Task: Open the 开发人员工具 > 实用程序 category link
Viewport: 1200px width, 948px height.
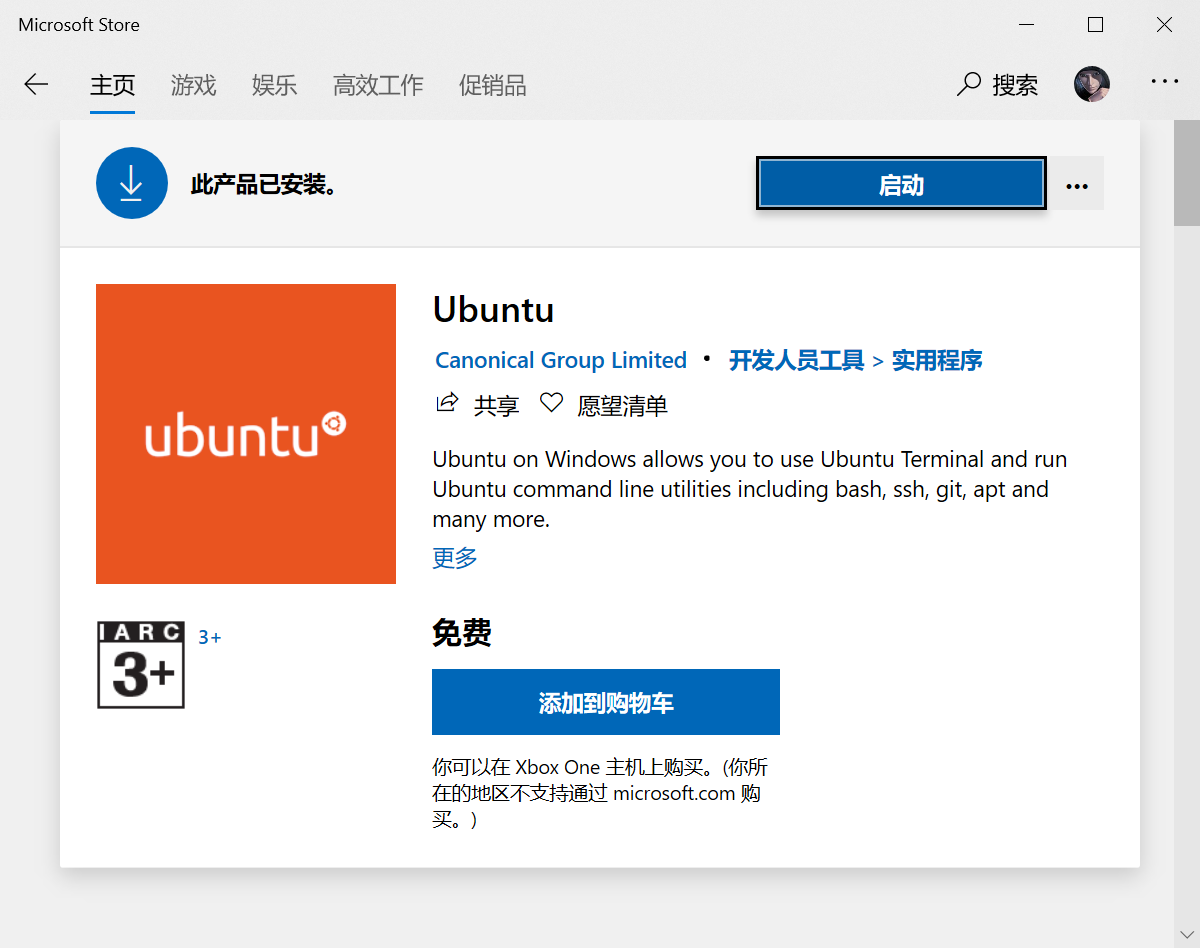Action: coord(856,360)
